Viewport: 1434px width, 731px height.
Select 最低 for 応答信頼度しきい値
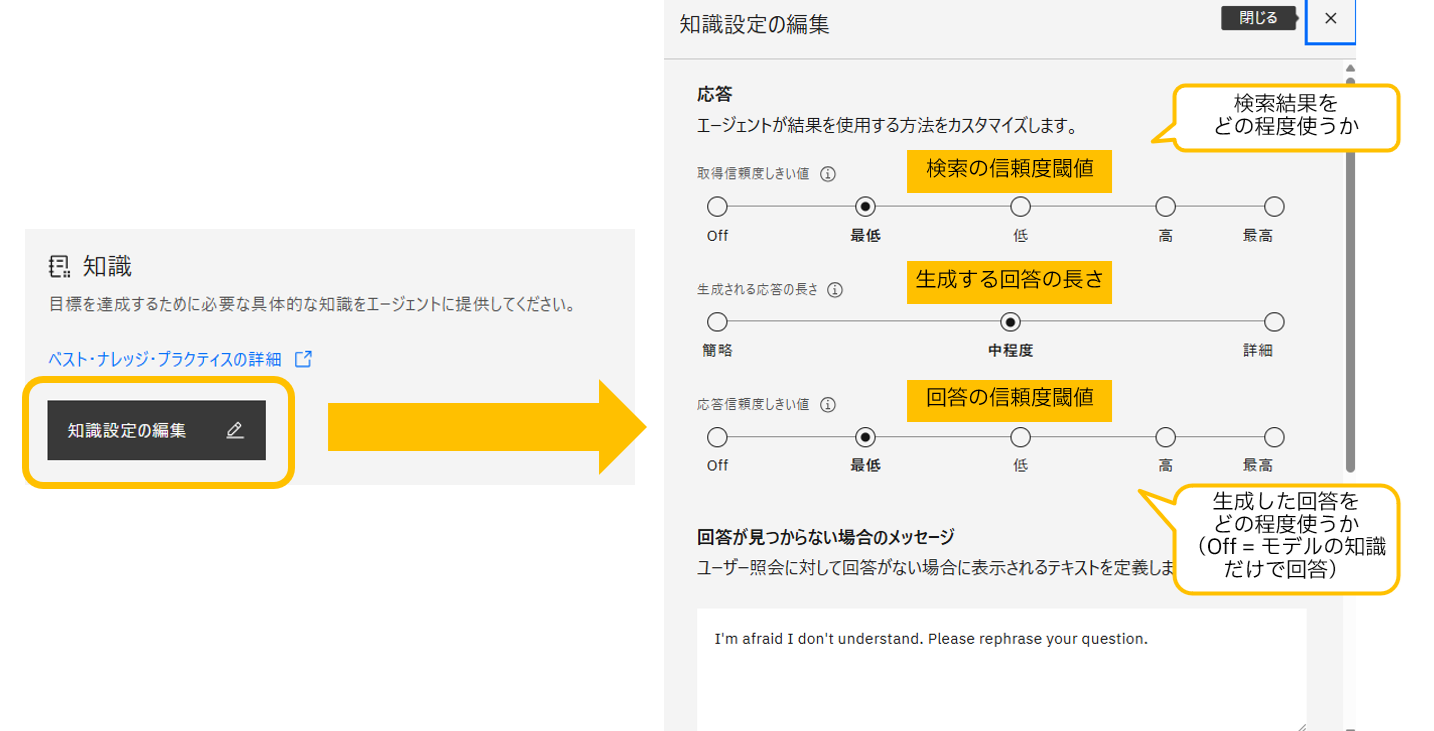(x=866, y=437)
